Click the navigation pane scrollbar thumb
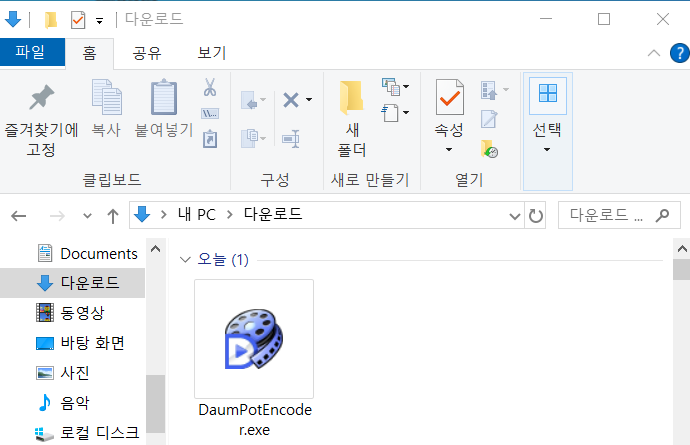 point(155,404)
